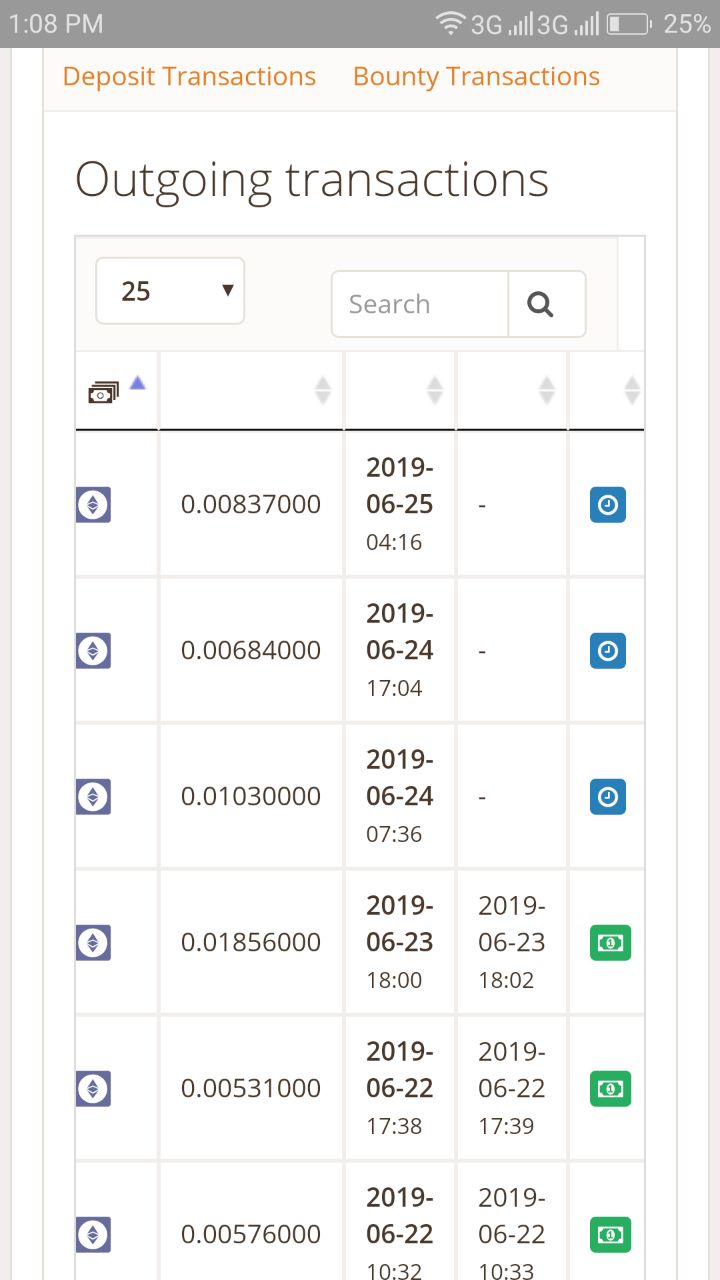Click the sort arrows in the amount column header
The image size is (720, 1280).
322,390
